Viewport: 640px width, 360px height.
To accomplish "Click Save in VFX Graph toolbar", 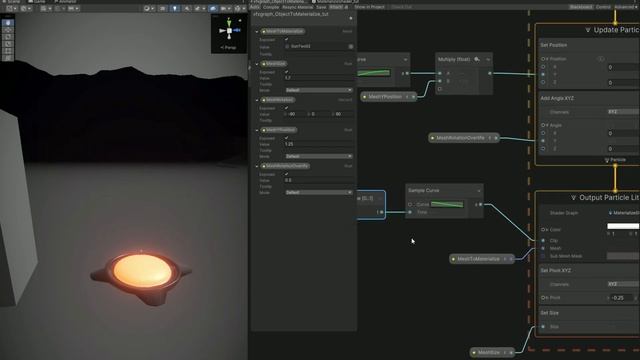I will (x=321, y=7).
